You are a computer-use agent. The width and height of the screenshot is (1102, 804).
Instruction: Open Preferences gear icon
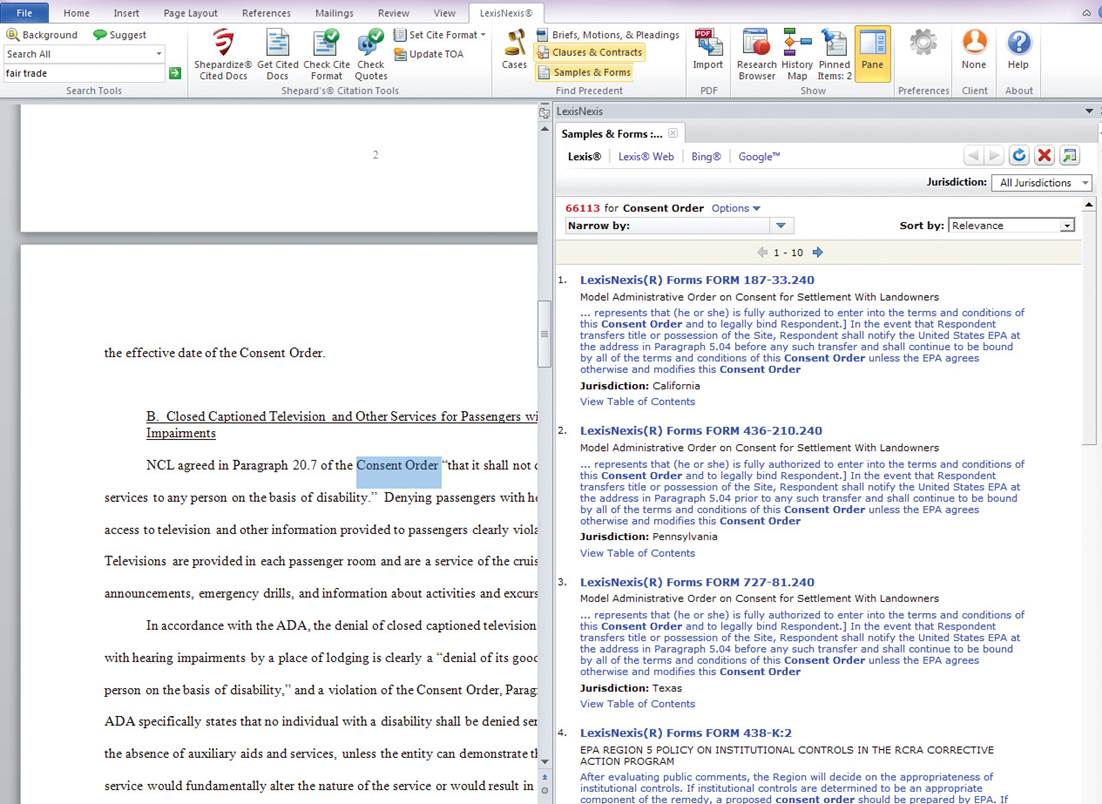[x=923, y=44]
